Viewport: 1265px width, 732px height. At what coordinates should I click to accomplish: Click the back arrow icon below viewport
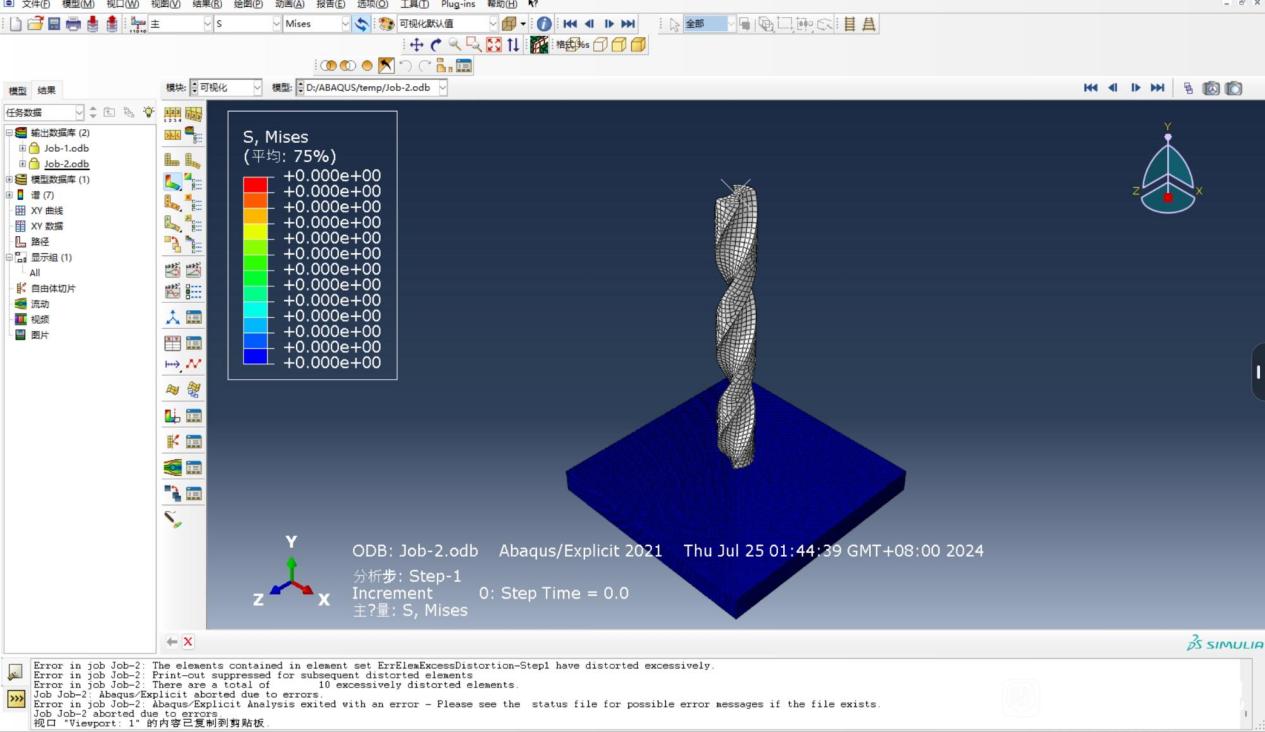click(172, 642)
